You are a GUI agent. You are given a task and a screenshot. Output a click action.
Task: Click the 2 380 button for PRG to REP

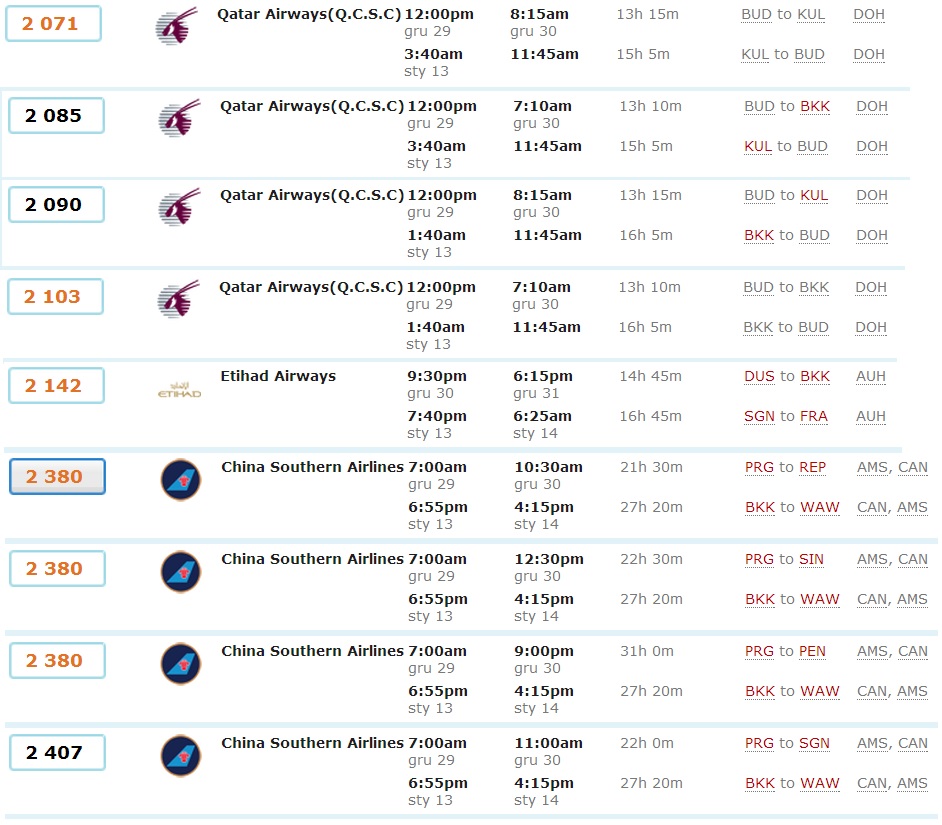pos(58,476)
